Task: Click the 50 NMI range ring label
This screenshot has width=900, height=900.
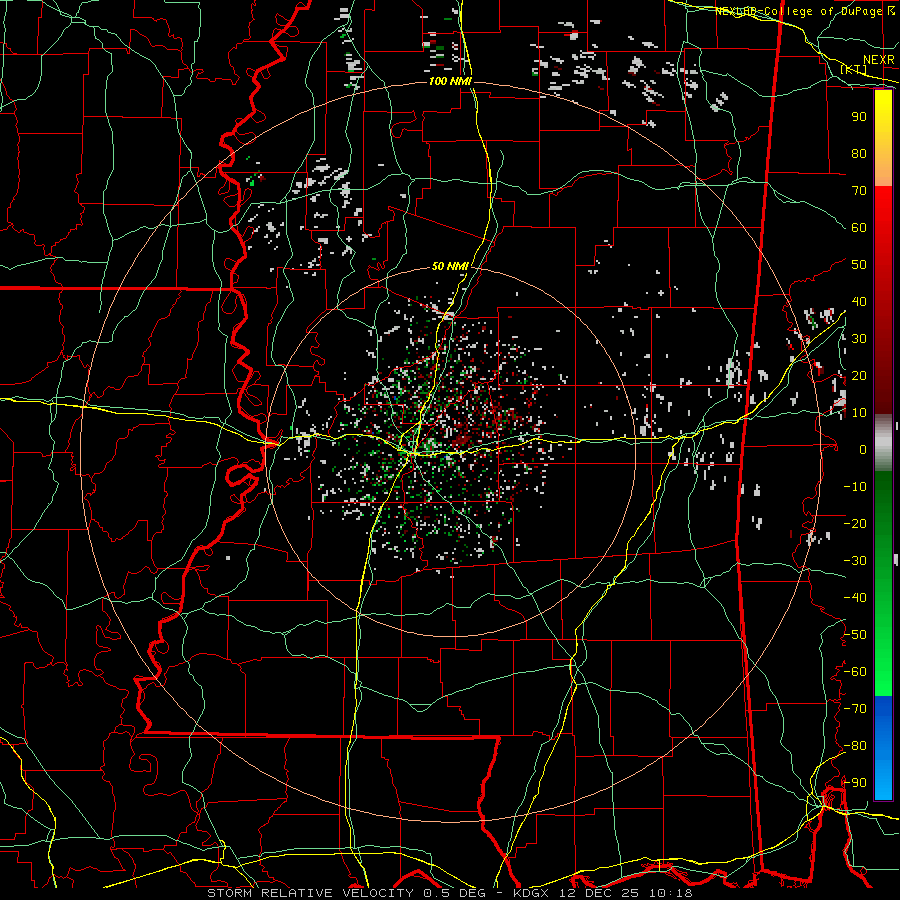Action: pyautogui.click(x=450, y=266)
